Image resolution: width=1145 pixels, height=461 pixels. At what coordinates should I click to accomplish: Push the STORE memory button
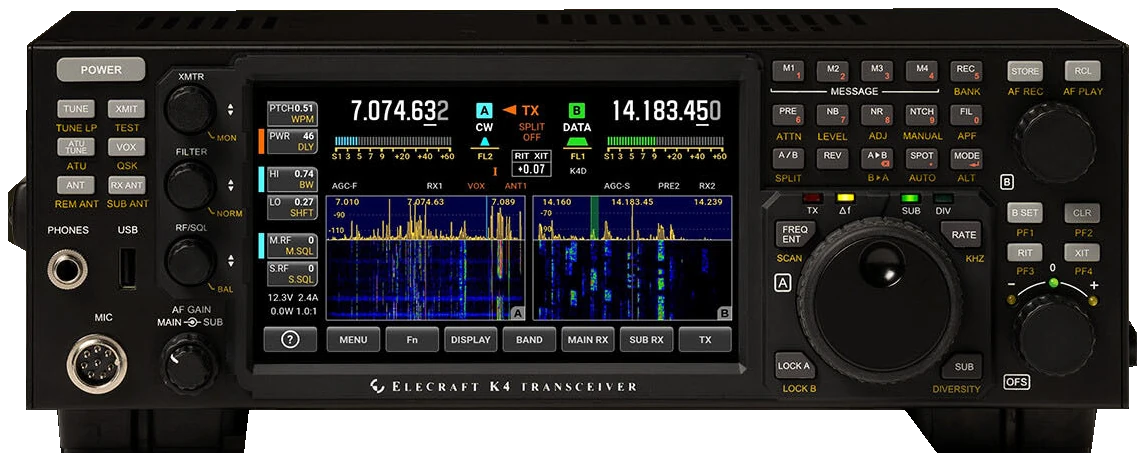tap(1025, 71)
